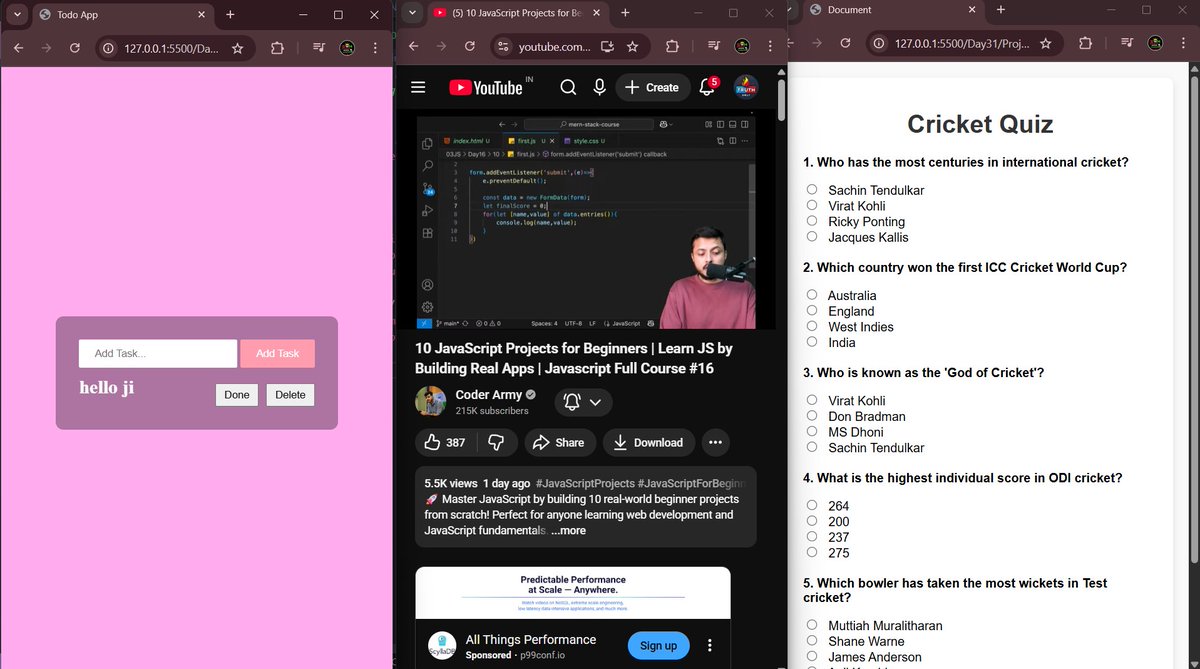Select Muttiah Muralitharan radio option
This screenshot has width=1200, height=669.
click(x=812, y=625)
